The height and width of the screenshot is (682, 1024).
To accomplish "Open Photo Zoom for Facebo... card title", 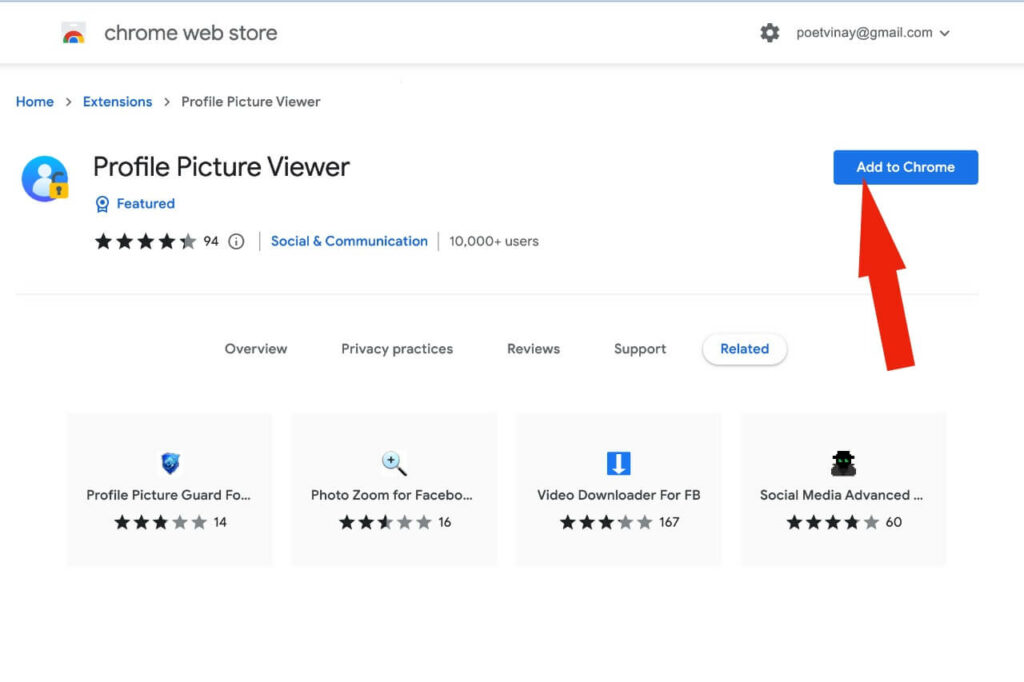I will click(x=392, y=495).
